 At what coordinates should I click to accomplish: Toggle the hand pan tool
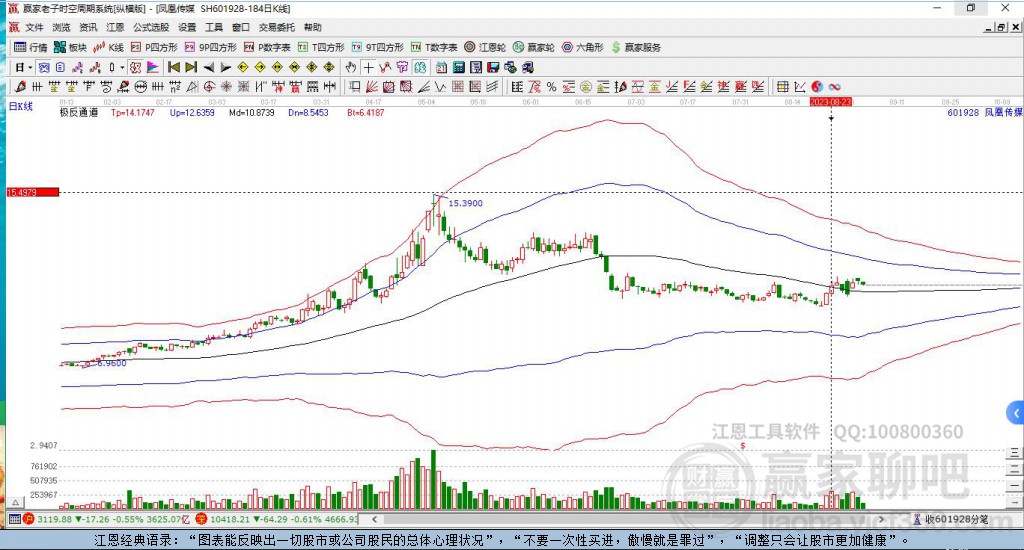click(350, 67)
